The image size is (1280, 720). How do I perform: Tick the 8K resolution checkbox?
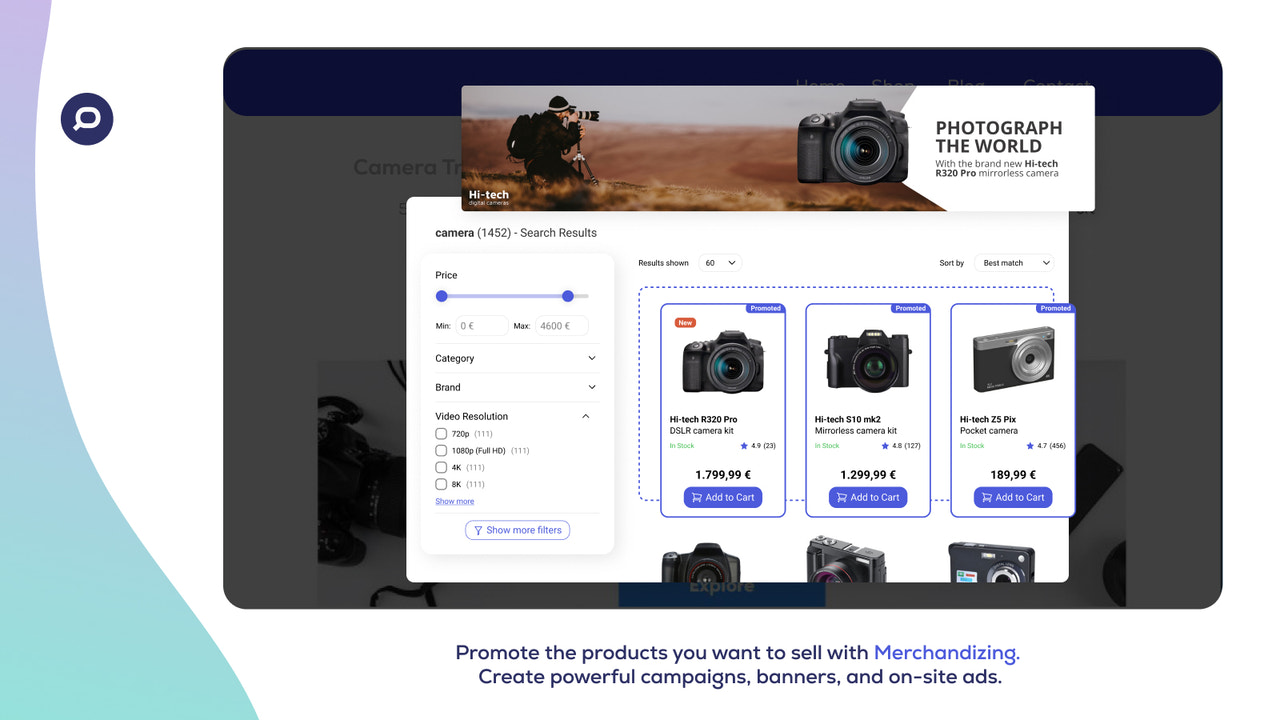441,484
